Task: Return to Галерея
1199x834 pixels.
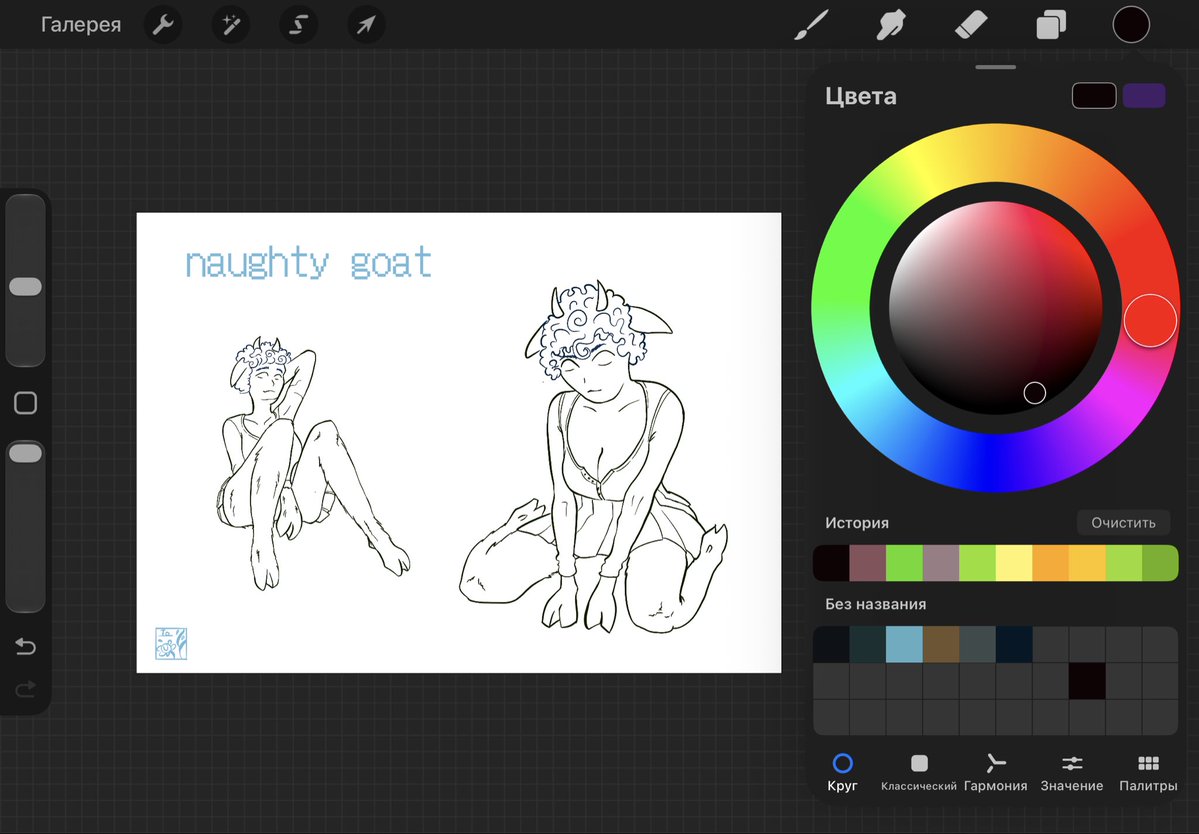Action: point(80,24)
